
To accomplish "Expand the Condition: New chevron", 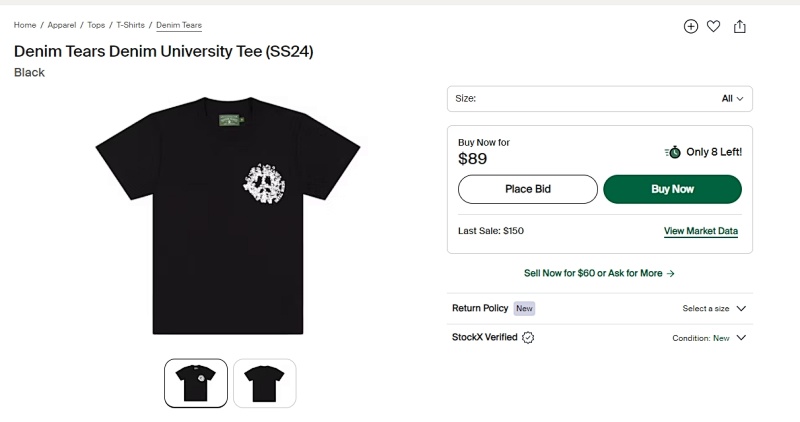I will (741, 338).
